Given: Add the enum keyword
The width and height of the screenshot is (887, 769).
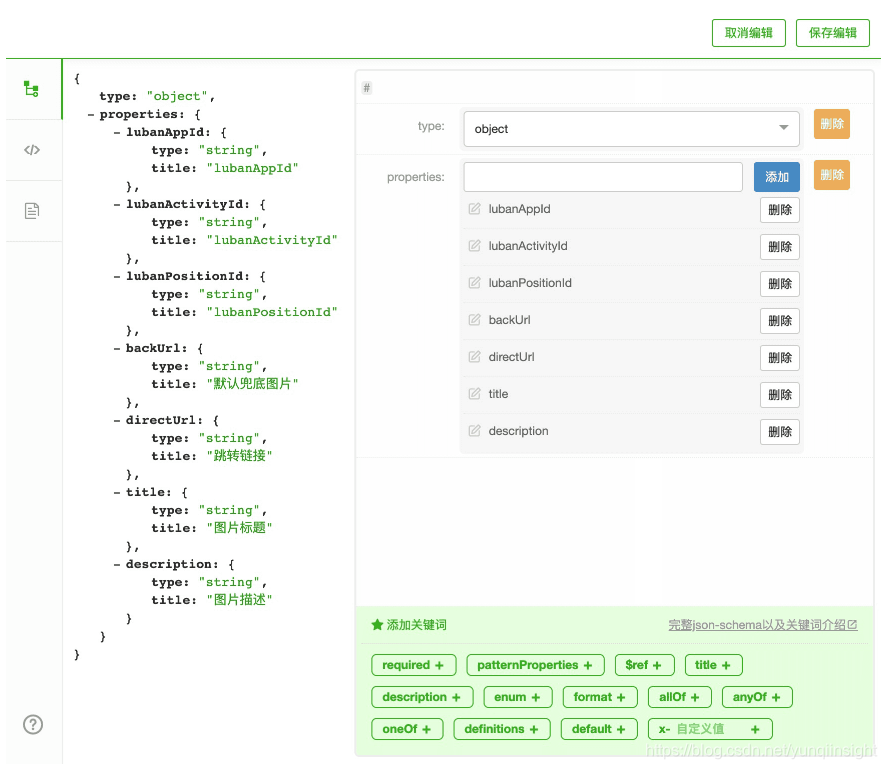Looking at the screenshot, I should (518, 697).
